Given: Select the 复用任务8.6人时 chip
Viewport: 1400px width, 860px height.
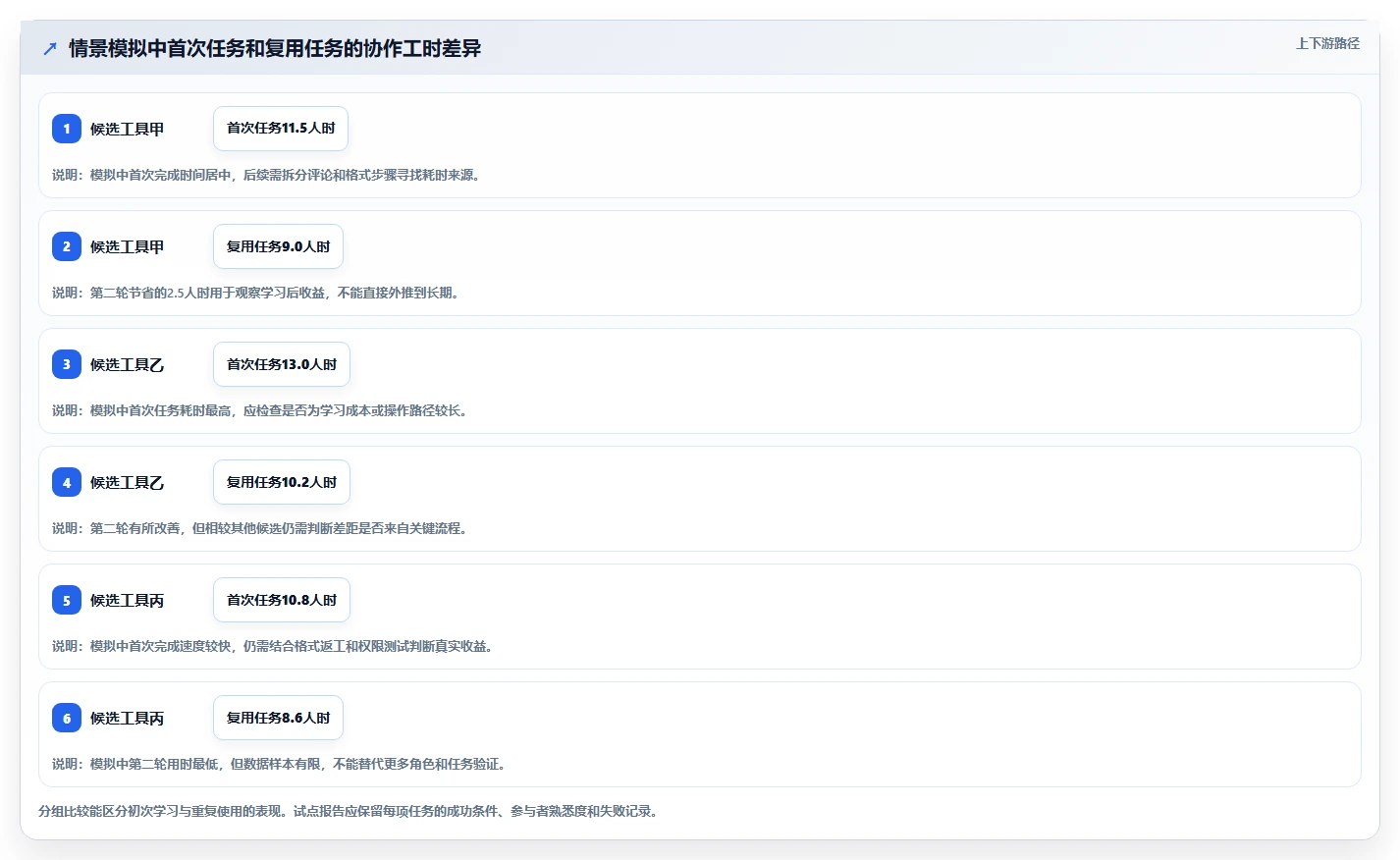Looking at the screenshot, I should tap(278, 718).
